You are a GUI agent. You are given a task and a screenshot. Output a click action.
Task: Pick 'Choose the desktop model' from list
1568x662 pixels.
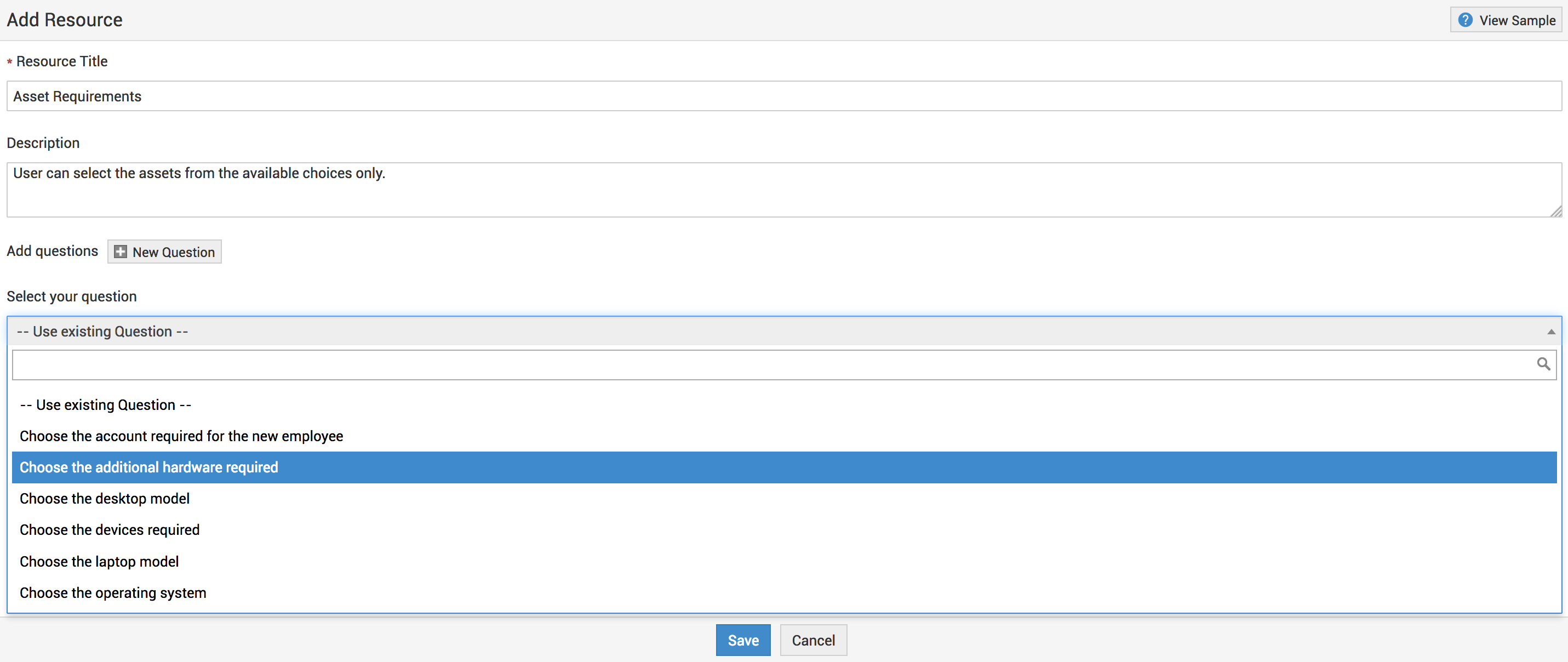tap(105, 499)
